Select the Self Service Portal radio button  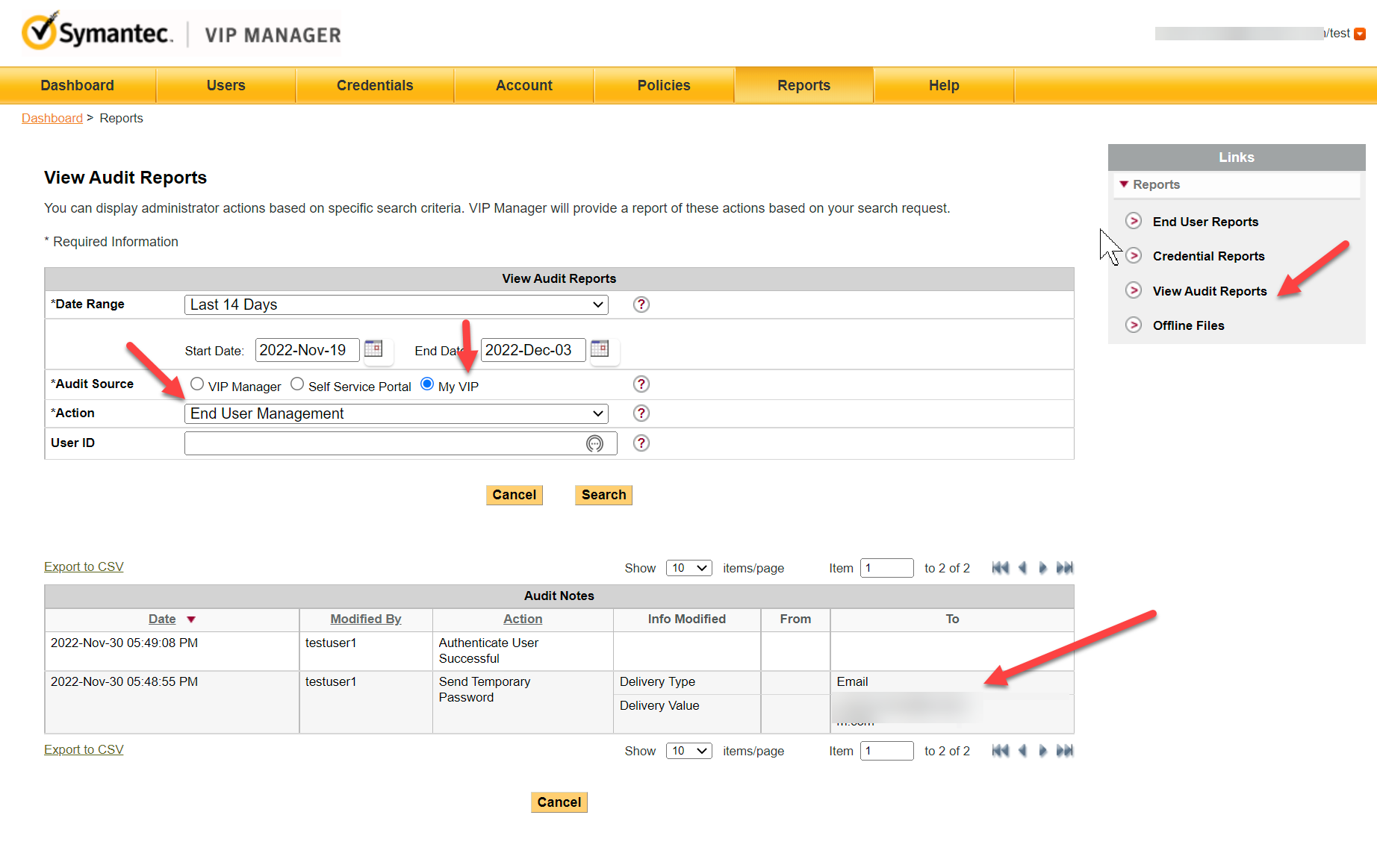coord(297,384)
